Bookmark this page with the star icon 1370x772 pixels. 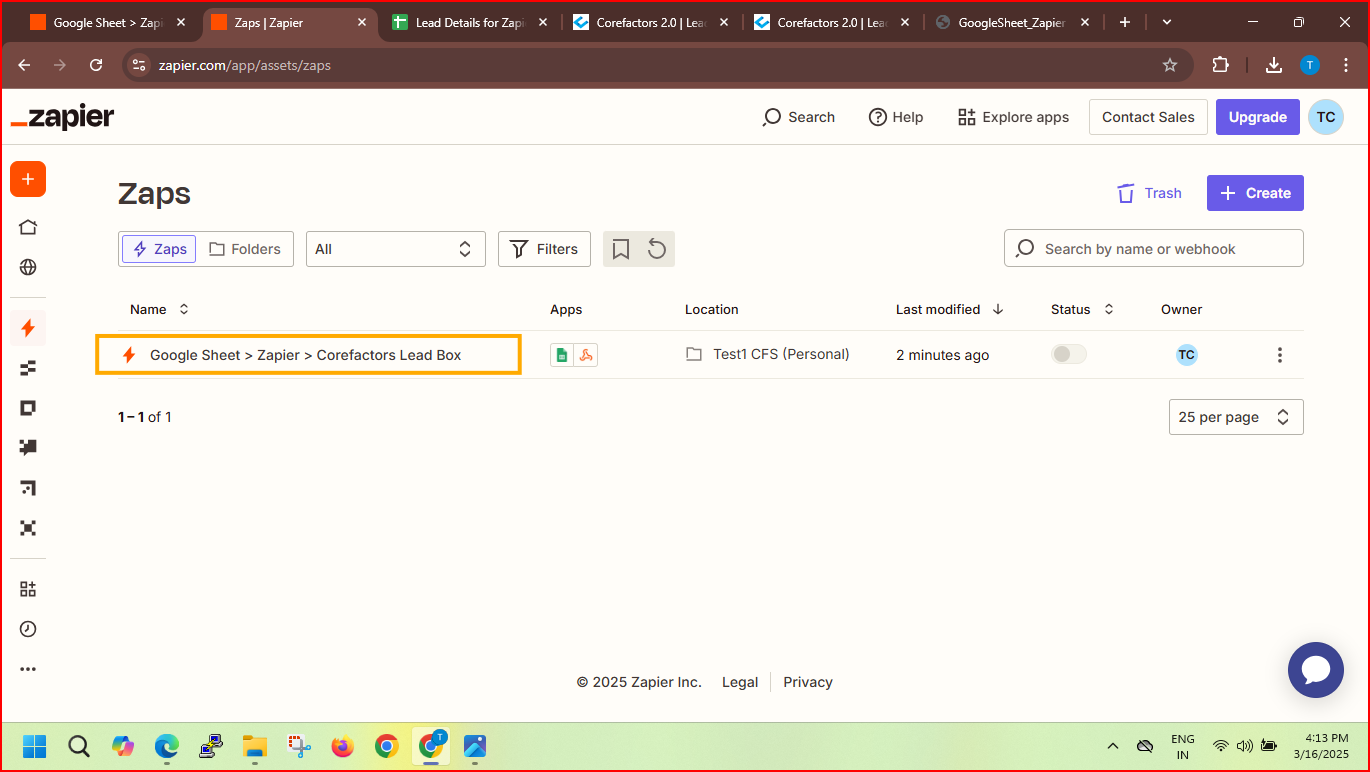(1170, 65)
